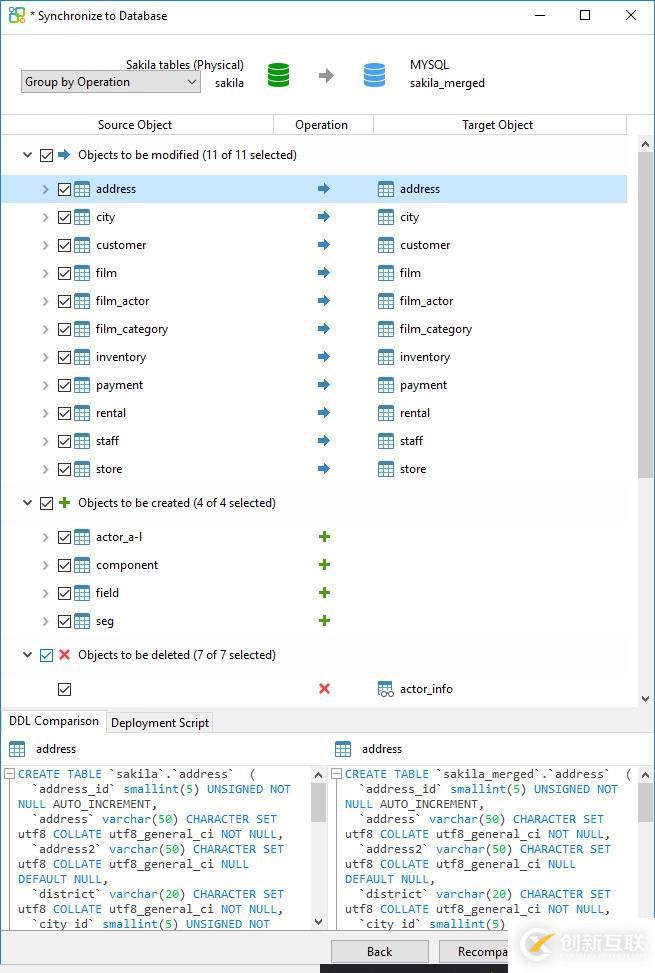Uncheck the customer table checkbox

pos(65,245)
